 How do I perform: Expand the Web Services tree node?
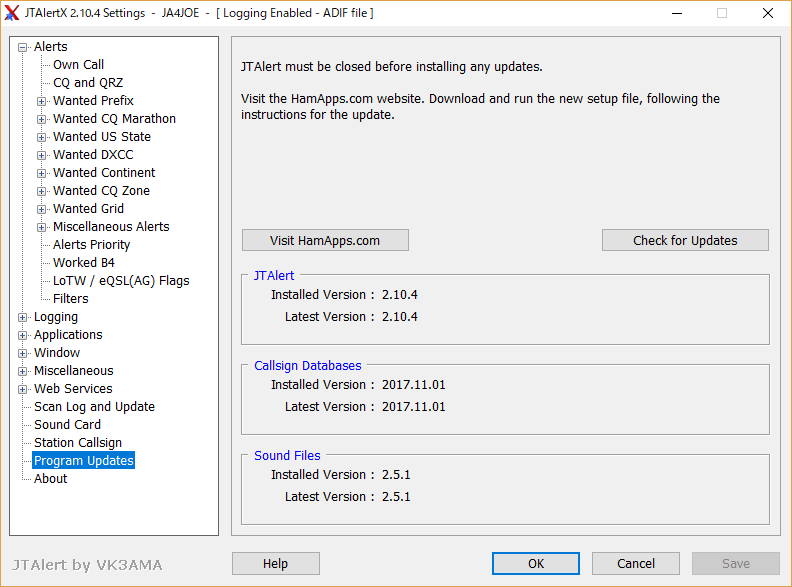pos(22,389)
